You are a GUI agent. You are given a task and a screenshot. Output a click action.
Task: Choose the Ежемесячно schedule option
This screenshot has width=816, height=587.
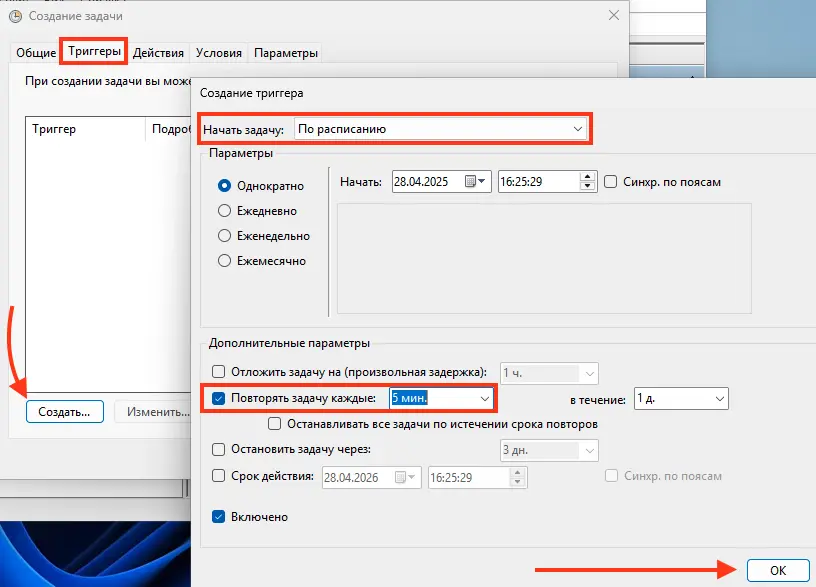[x=224, y=261]
